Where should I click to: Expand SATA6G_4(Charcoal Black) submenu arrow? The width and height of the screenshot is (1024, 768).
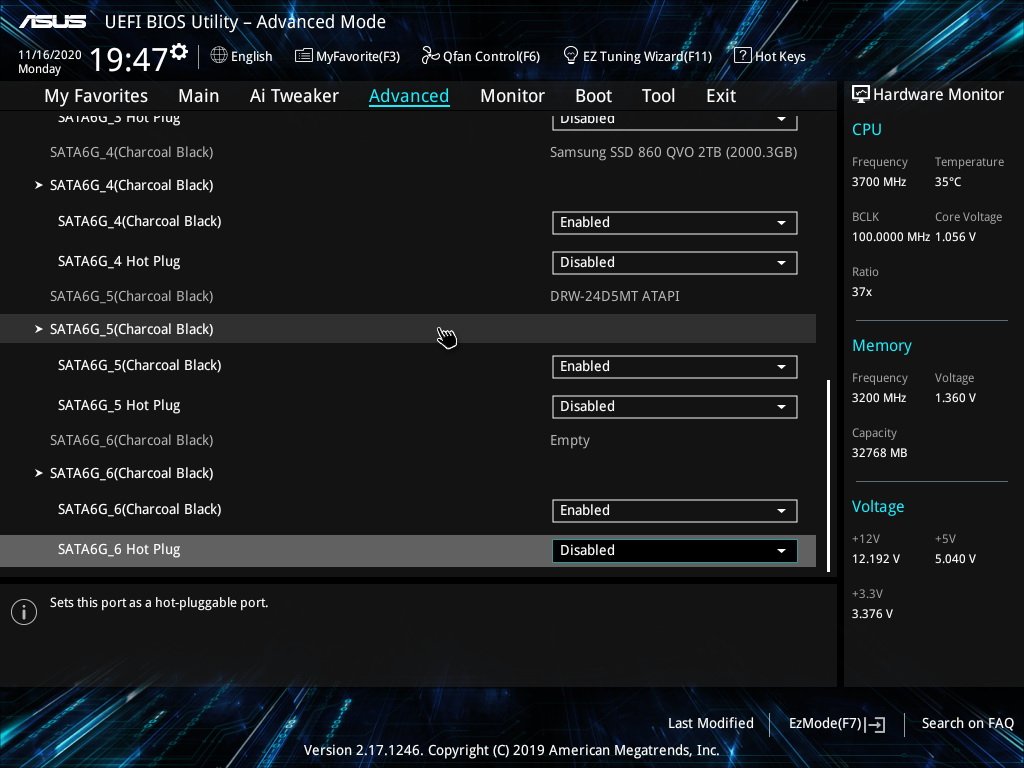click(39, 185)
